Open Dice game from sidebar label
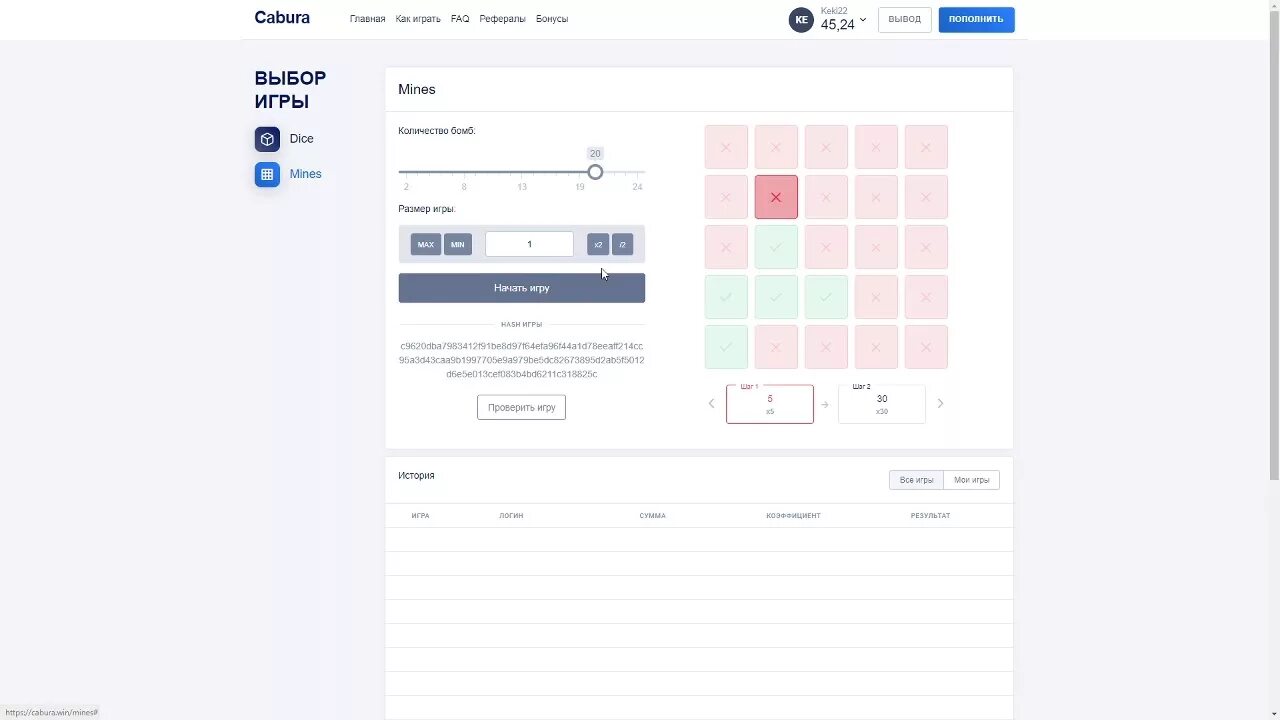 [x=302, y=139]
